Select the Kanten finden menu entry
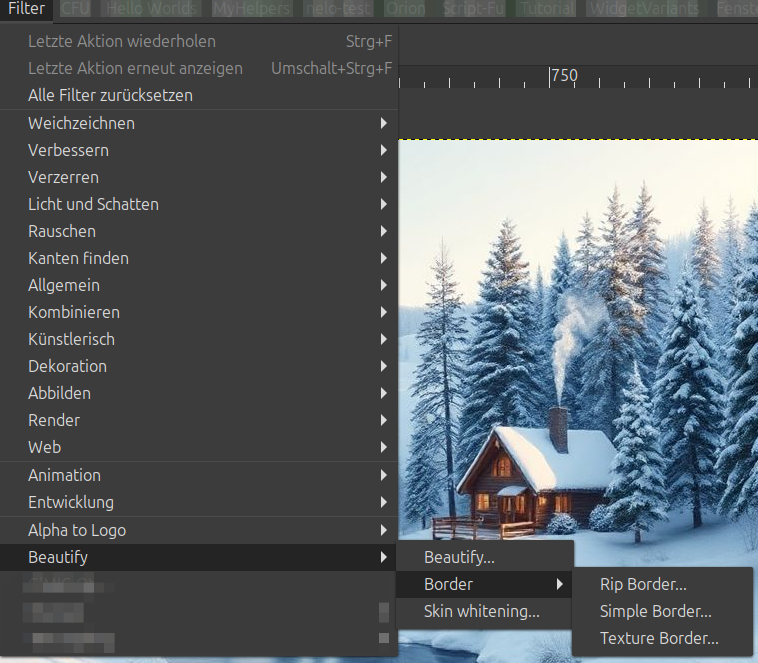Viewport: 758px width, 663px height. tap(78, 258)
